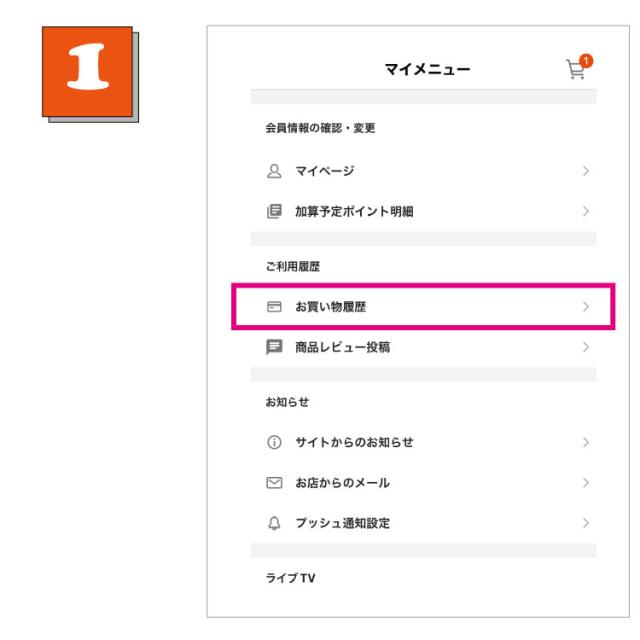Click the info icon beside サイトからのお知らせ
The image size is (640, 640).
coord(274,442)
